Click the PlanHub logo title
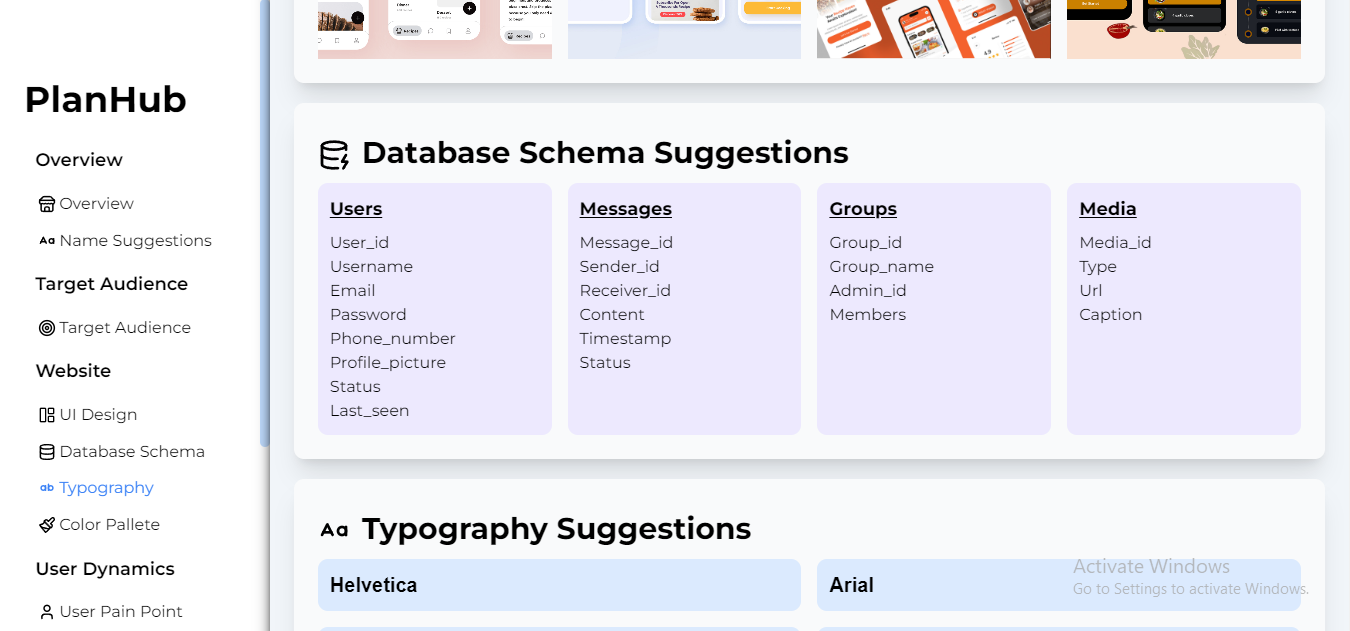 (x=106, y=100)
